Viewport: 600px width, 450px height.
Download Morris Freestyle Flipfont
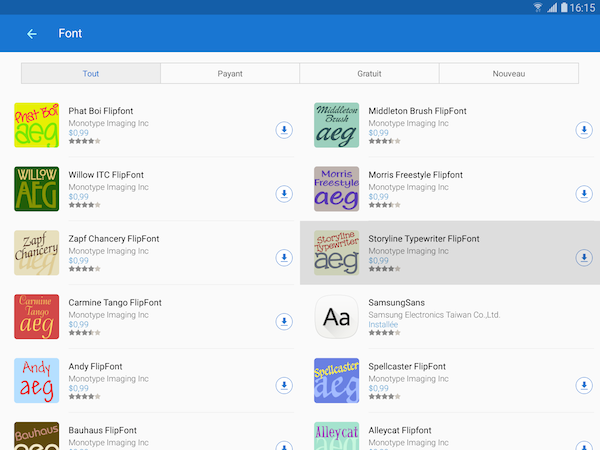pyautogui.click(x=584, y=194)
